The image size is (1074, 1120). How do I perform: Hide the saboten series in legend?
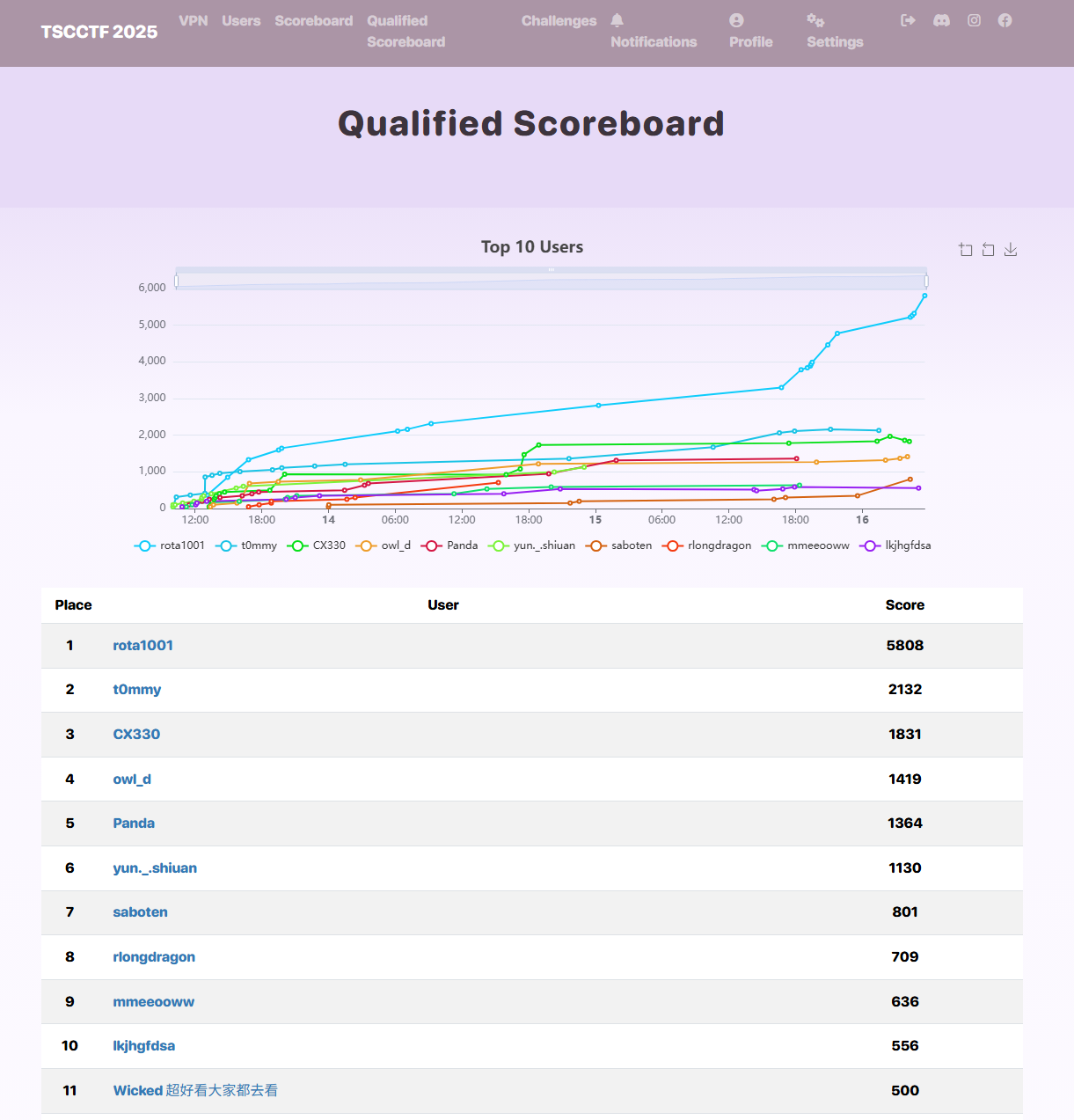(619, 545)
